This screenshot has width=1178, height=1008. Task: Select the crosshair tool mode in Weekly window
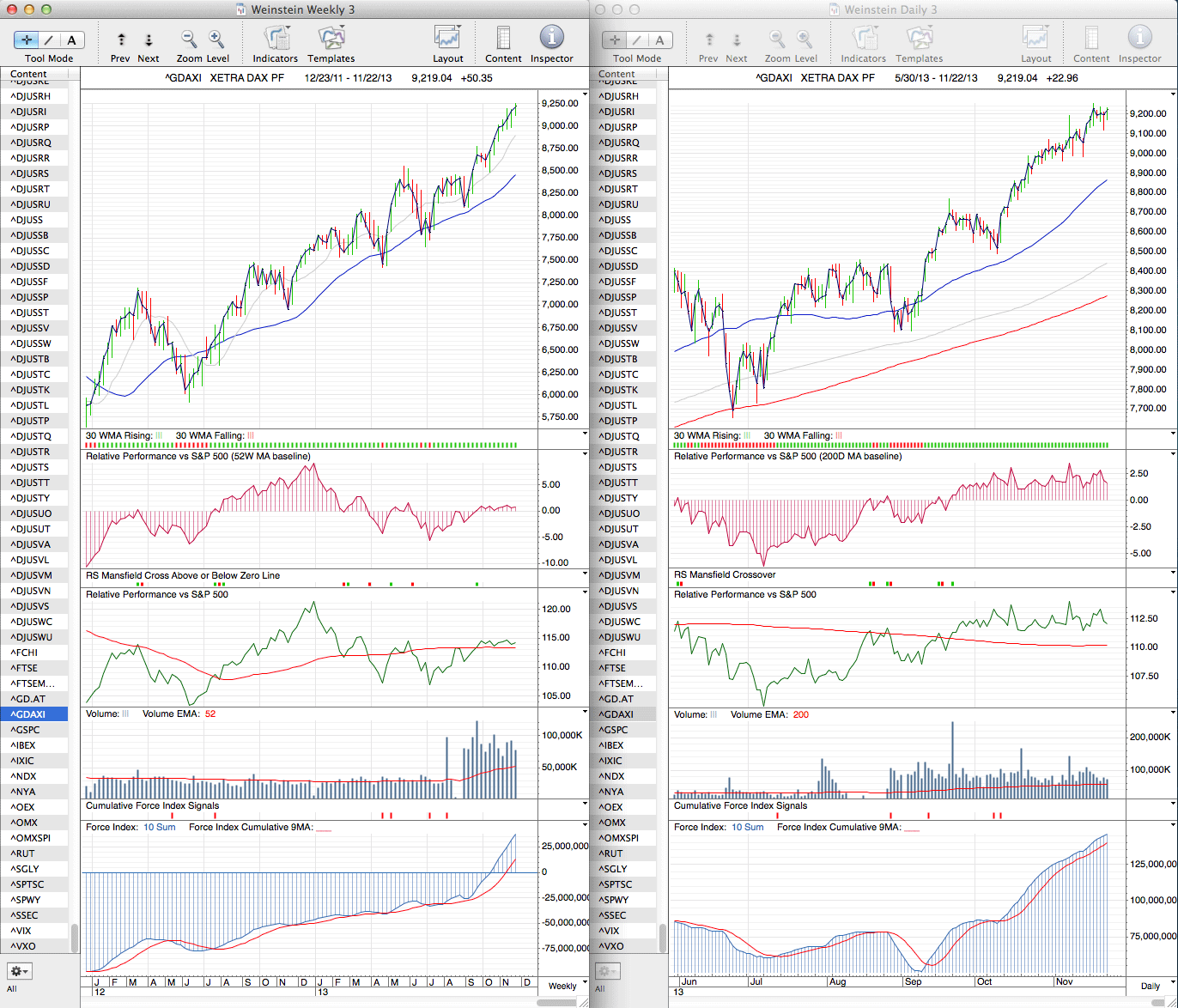[26, 40]
